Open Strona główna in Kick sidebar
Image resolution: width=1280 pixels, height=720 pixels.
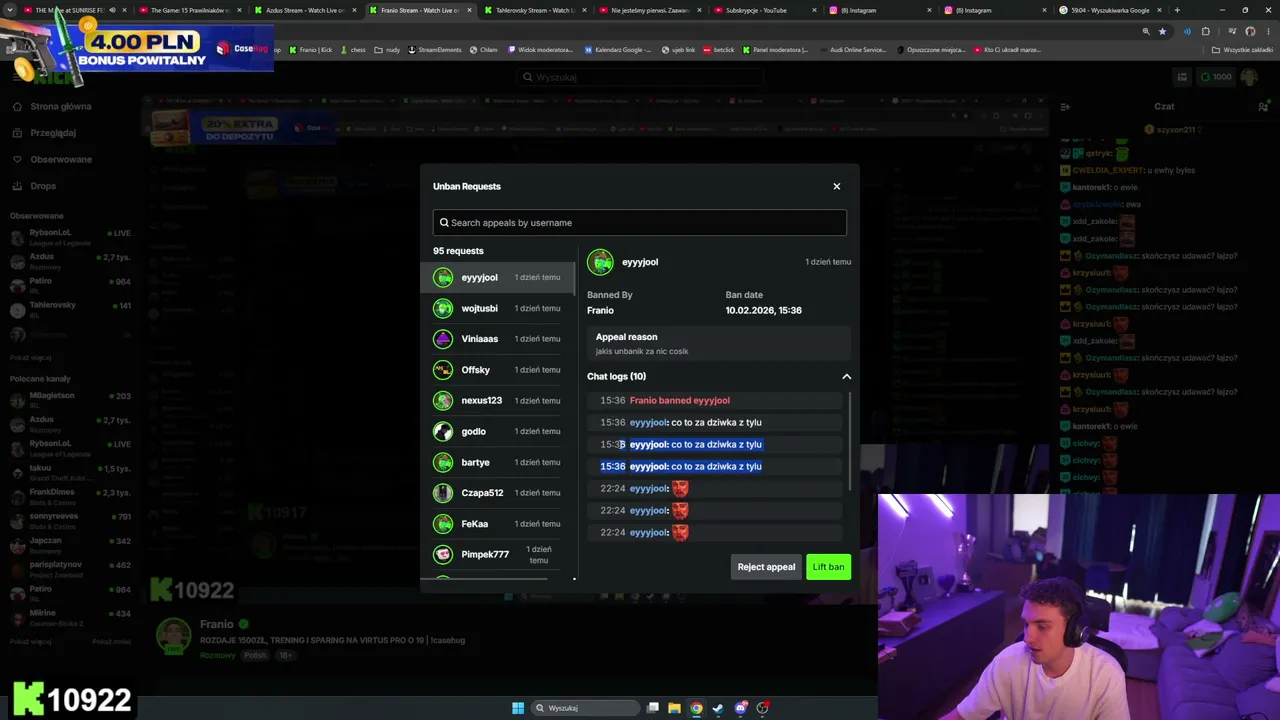click(52, 106)
